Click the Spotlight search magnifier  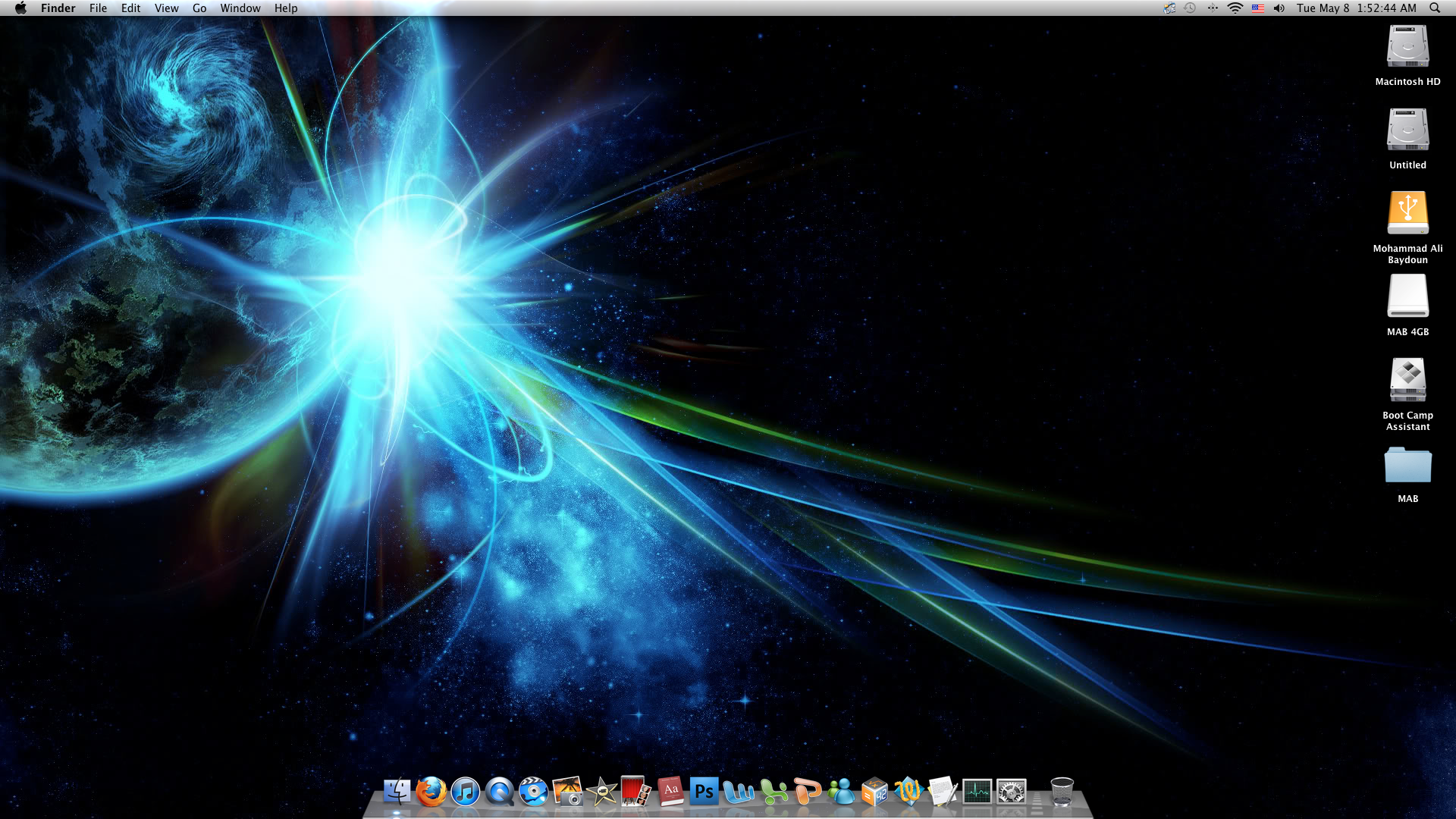click(1435, 8)
